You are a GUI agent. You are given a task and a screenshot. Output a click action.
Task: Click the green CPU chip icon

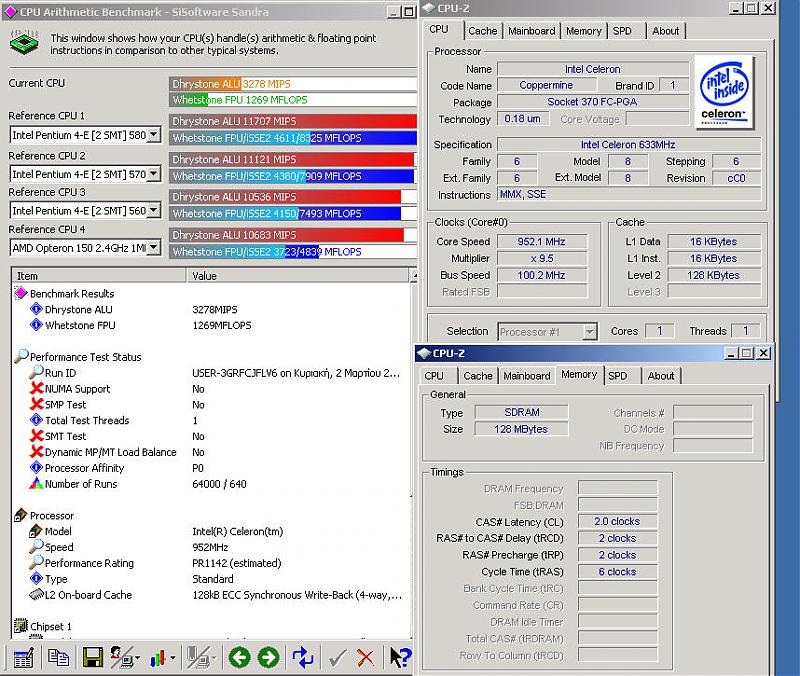[24, 42]
